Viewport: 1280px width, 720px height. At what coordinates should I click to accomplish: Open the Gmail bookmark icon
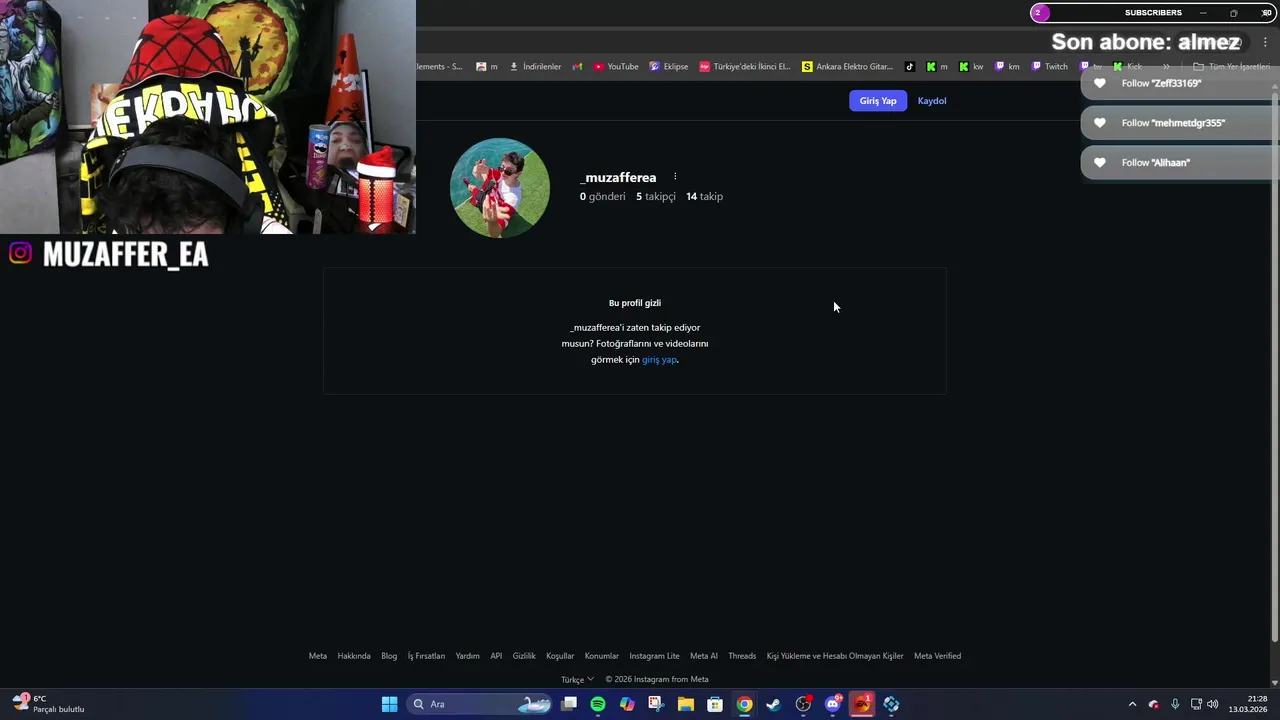tap(577, 67)
